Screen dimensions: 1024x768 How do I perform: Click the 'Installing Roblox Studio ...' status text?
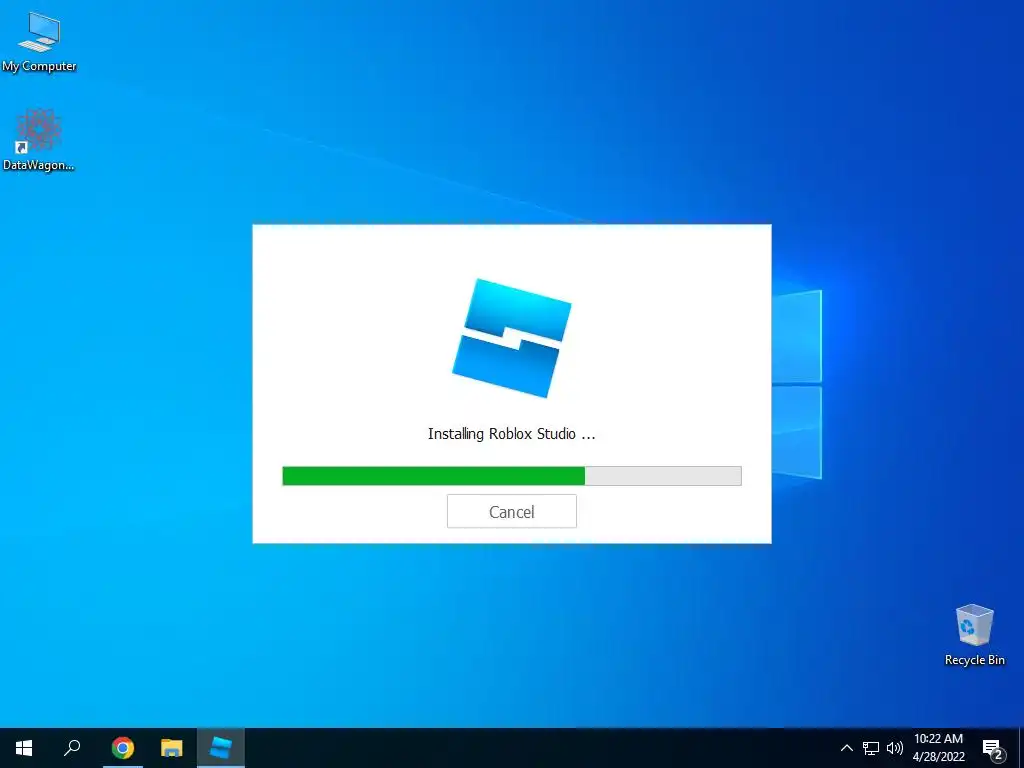tap(511, 434)
